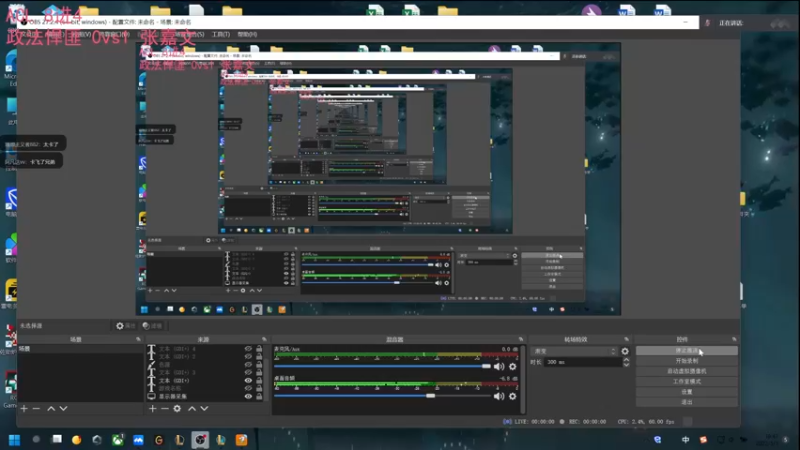Add a new scene with plus icon
The width and height of the screenshot is (800, 450).
pyautogui.click(x=24, y=409)
